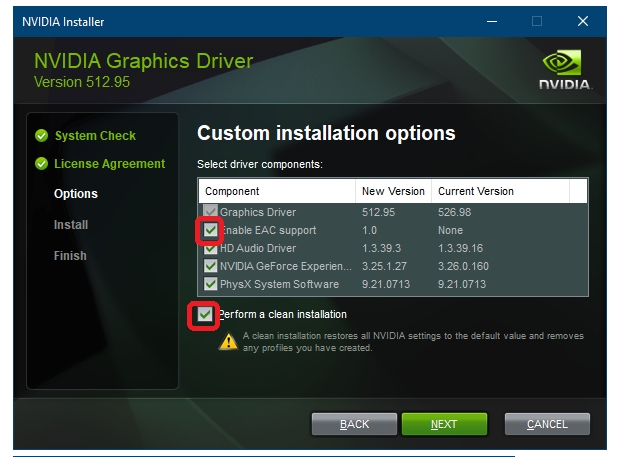Image resolution: width=619 pixels, height=457 pixels.
Task: Uncheck the Enable EAC support checkbox
Action: coord(210,231)
